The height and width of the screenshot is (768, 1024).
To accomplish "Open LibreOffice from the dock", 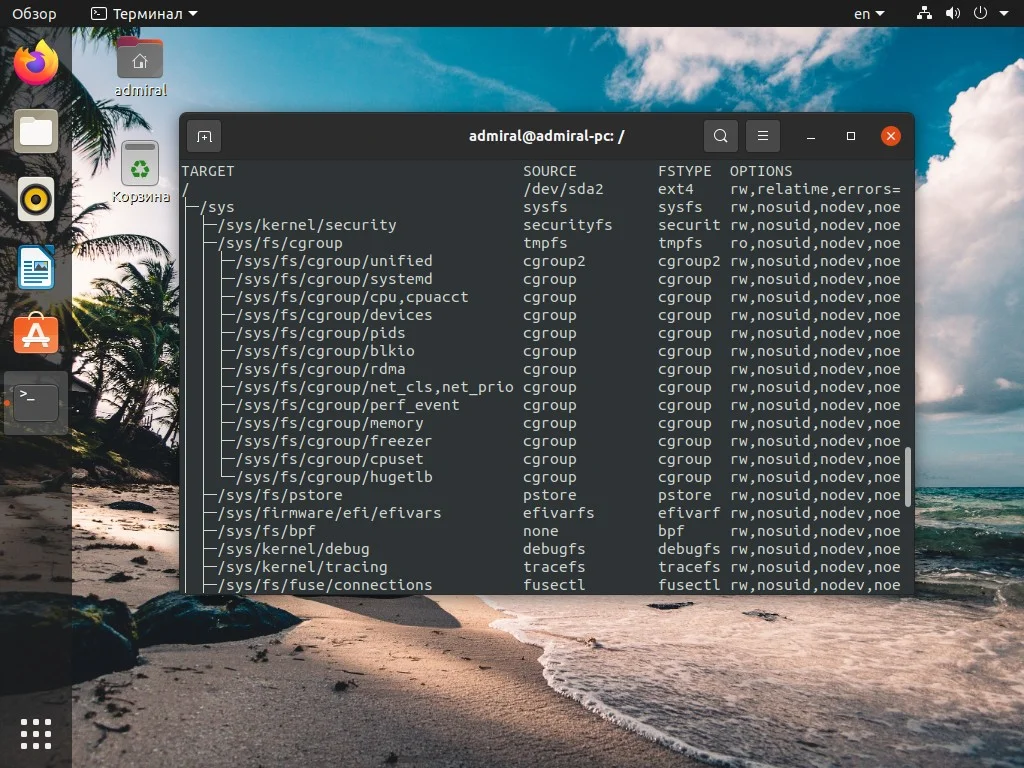I will (35, 267).
